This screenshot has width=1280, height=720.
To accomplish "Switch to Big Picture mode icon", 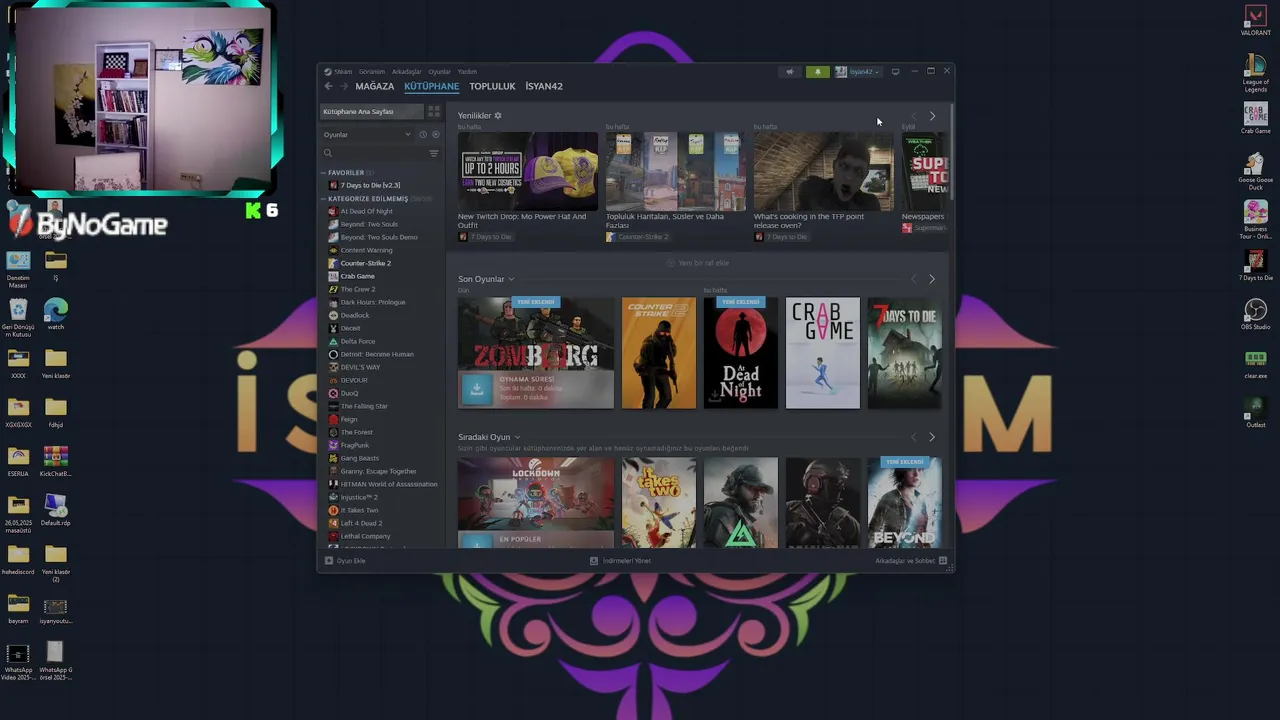I will tap(895, 72).
